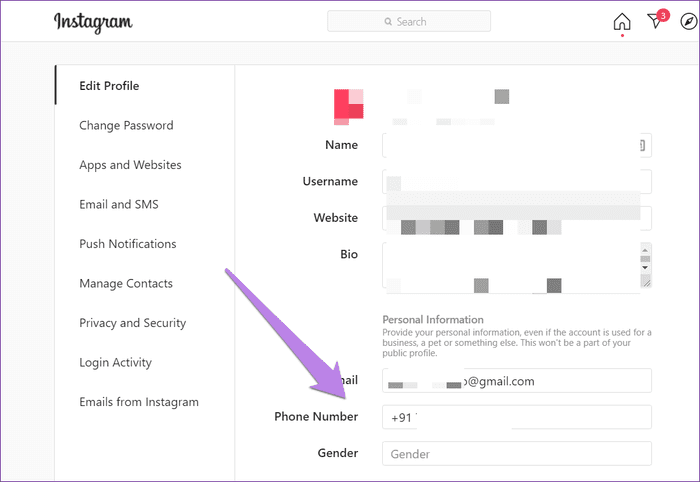Click Bio scrollbar down arrow

point(645,268)
